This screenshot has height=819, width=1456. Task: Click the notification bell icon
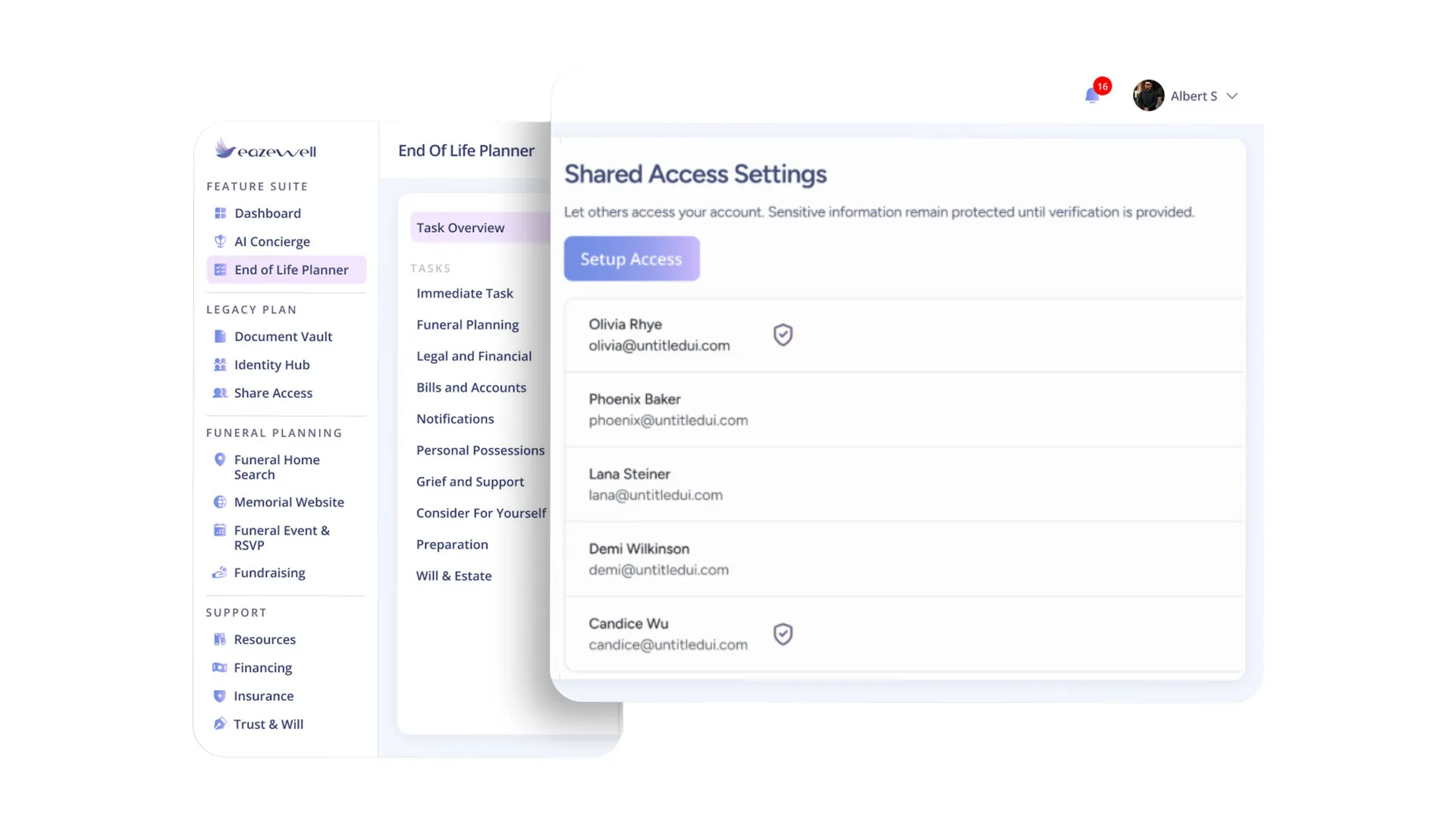point(1091,96)
